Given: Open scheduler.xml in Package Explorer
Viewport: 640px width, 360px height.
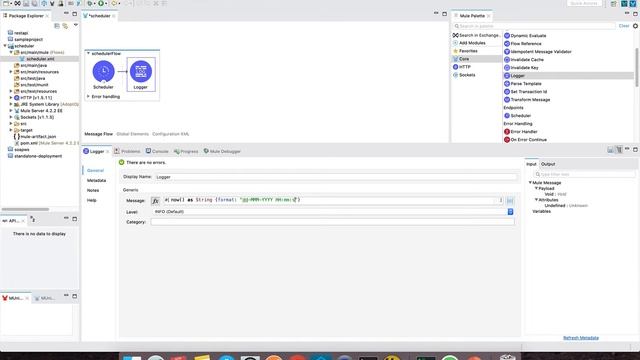Looking at the screenshot, I should [x=40, y=59].
